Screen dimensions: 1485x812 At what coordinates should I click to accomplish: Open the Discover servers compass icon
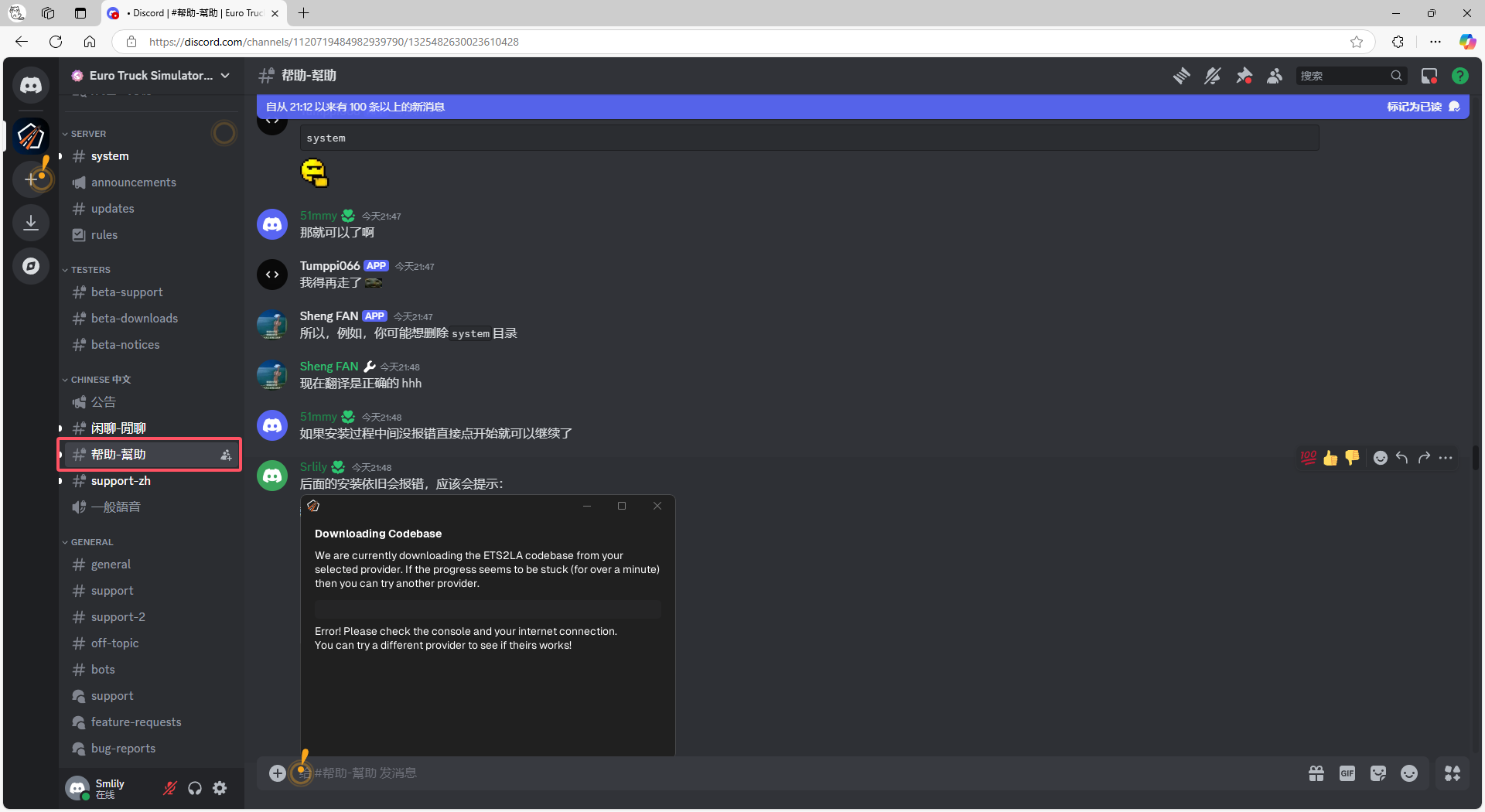(31, 266)
